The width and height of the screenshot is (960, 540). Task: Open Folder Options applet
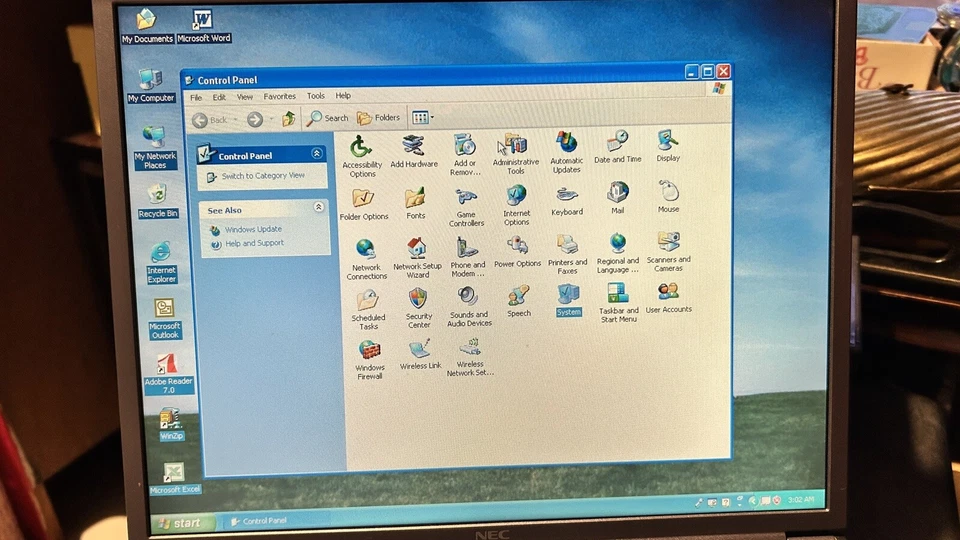(x=363, y=204)
